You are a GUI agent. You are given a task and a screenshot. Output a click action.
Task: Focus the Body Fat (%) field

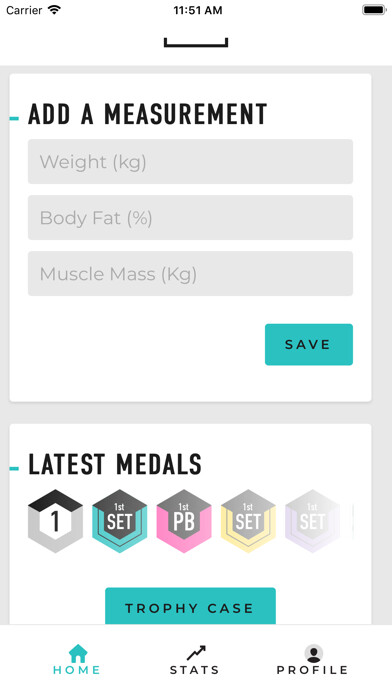click(x=190, y=218)
